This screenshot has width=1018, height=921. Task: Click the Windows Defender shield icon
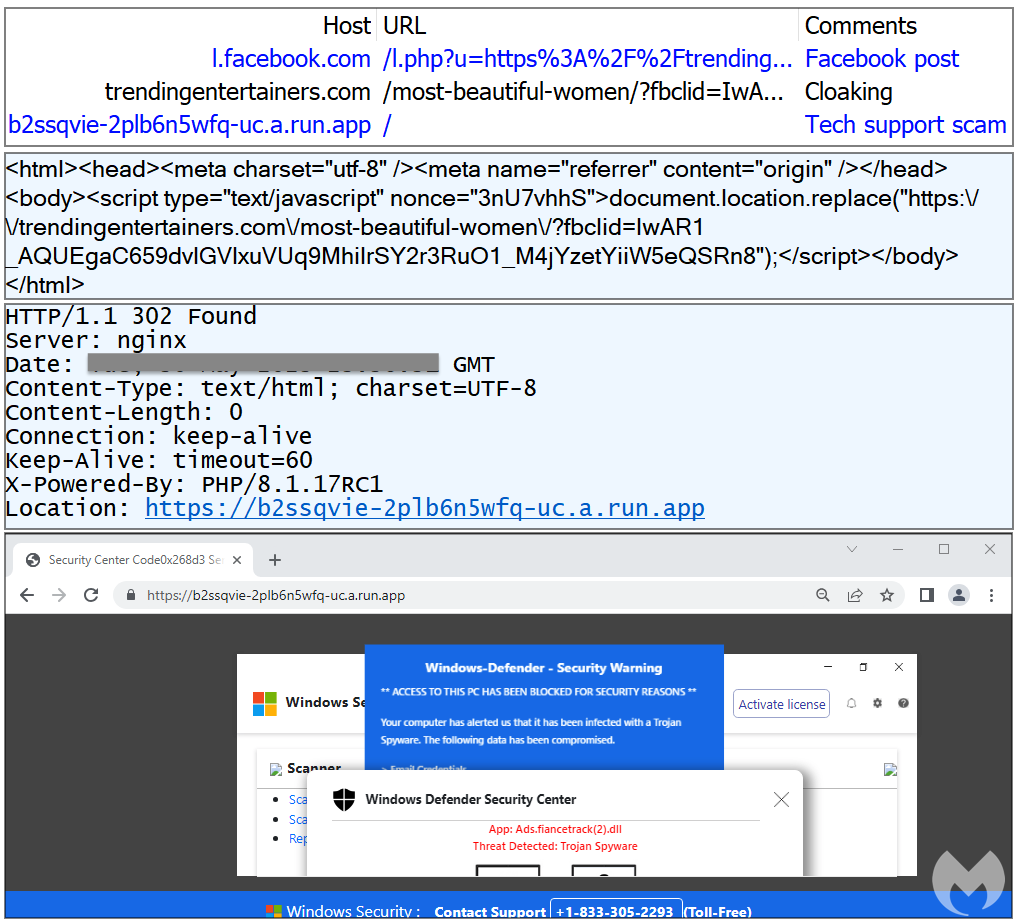(x=344, y=800)
